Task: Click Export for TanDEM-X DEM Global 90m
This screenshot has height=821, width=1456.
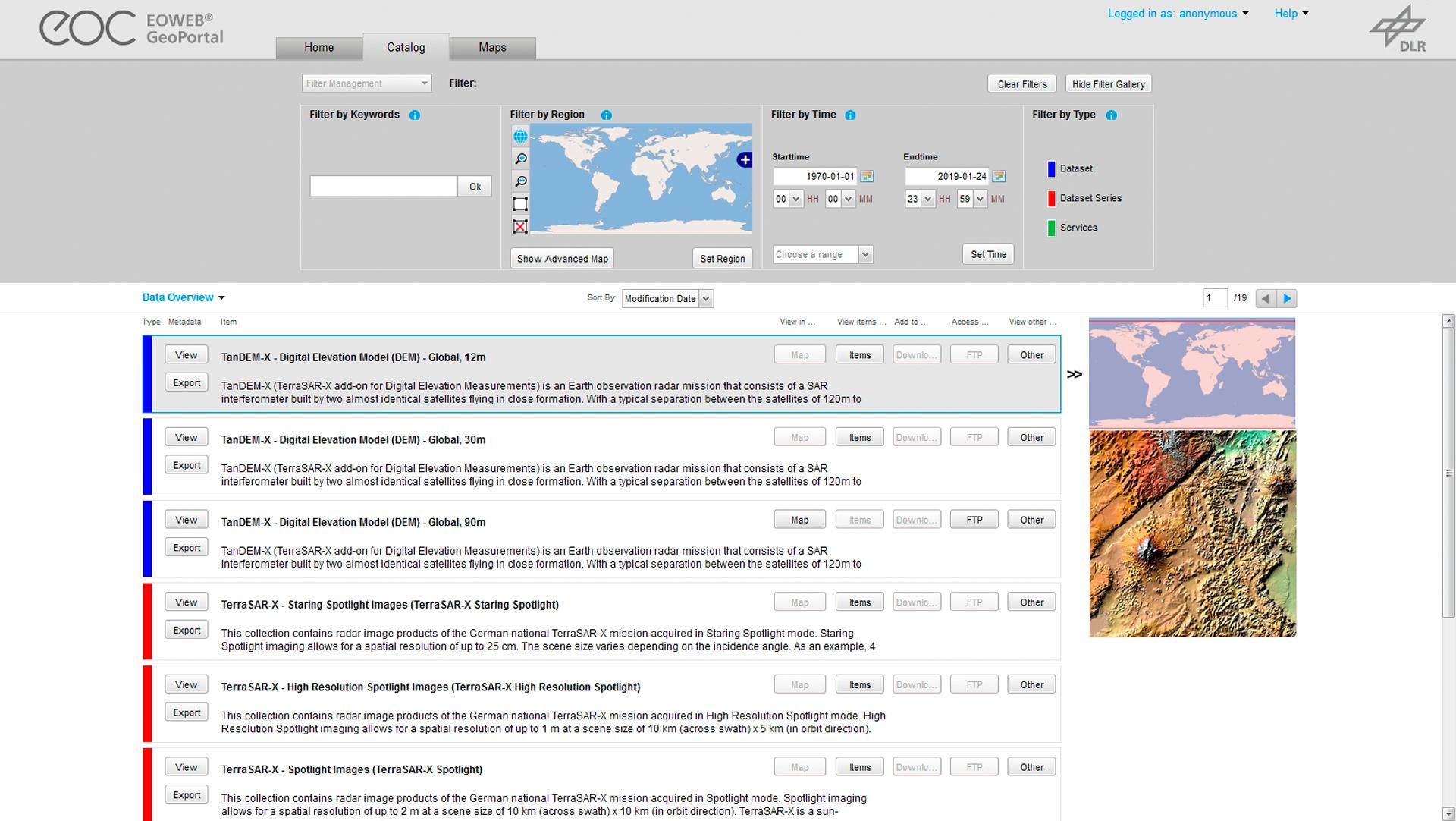Action: coord(186,546)
